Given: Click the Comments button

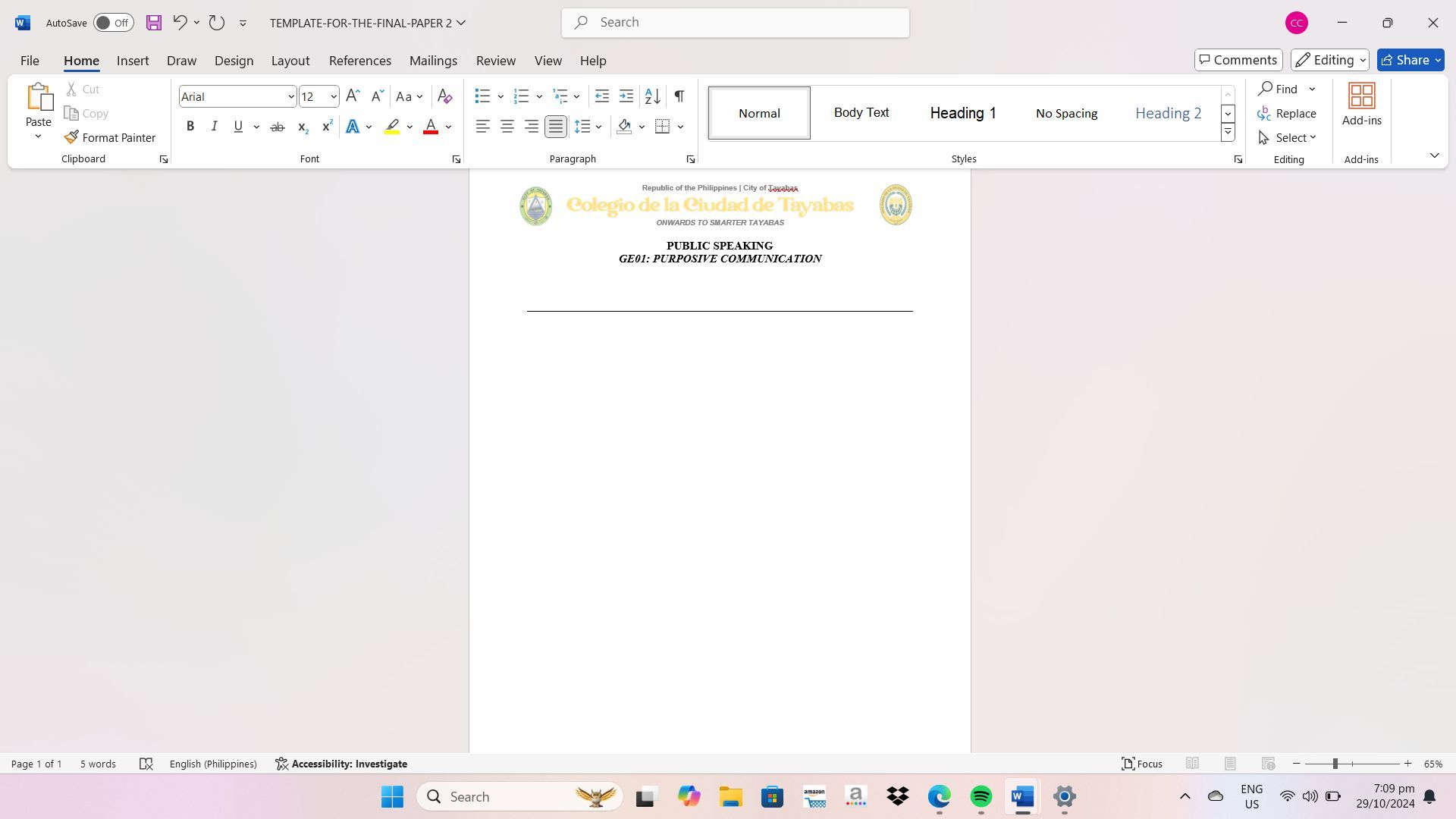Looking at the screenshot, I should (x=1238, y=60).
